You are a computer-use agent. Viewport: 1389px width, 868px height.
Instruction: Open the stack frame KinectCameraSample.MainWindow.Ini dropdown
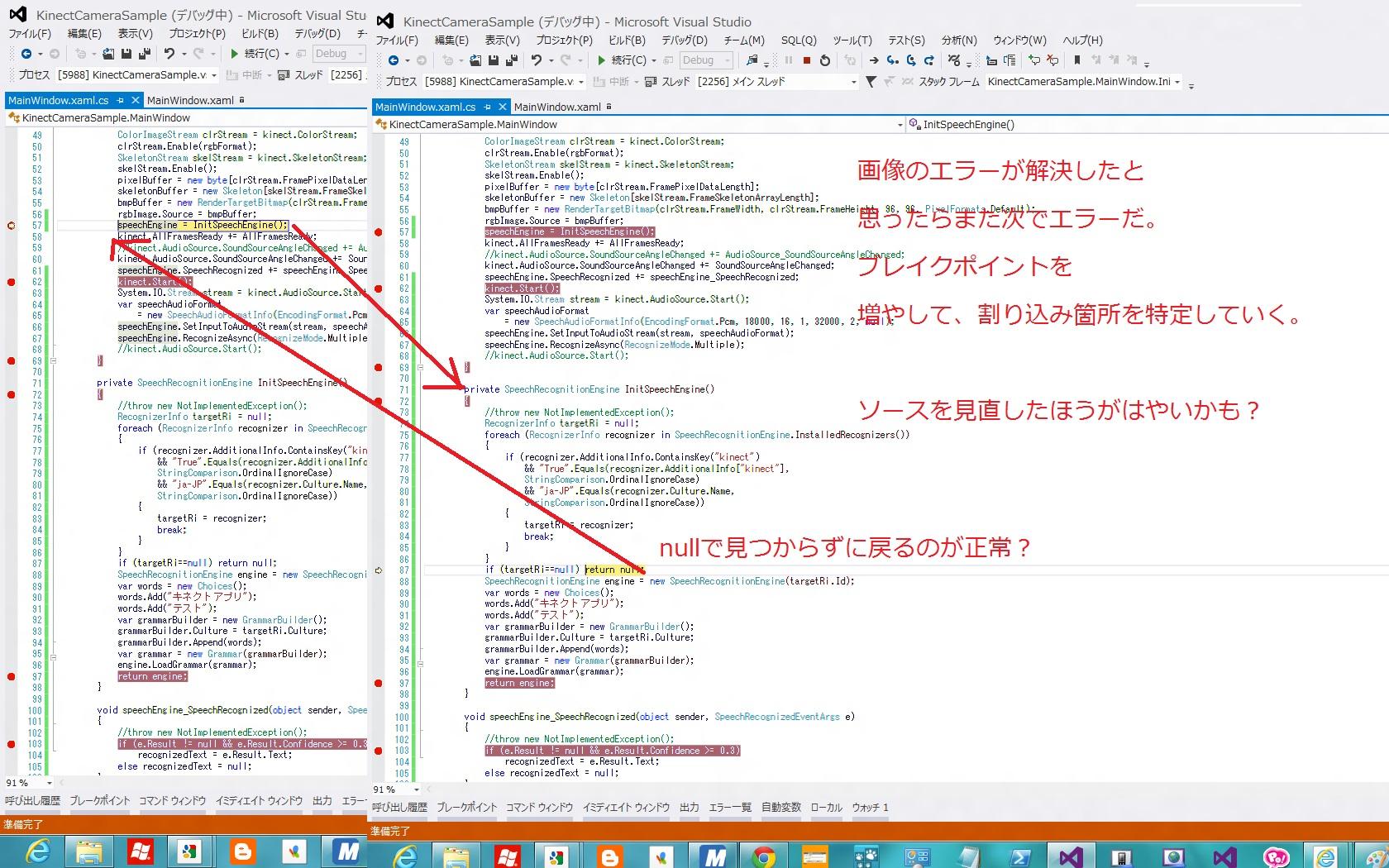[x=1177, y=82]
